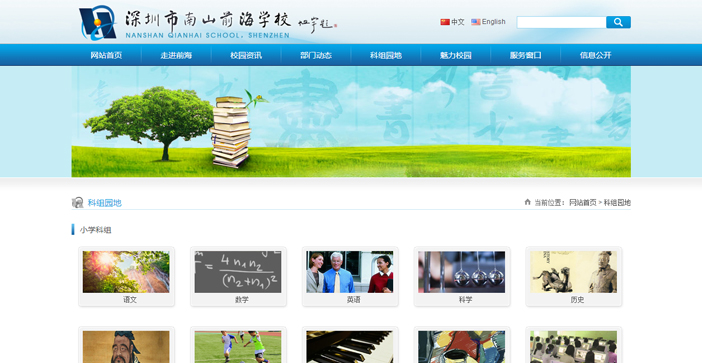This screenshot has width=702, height=363.
Task: Open the 信息公开 nav menu
Action: [x=595, y=56]
